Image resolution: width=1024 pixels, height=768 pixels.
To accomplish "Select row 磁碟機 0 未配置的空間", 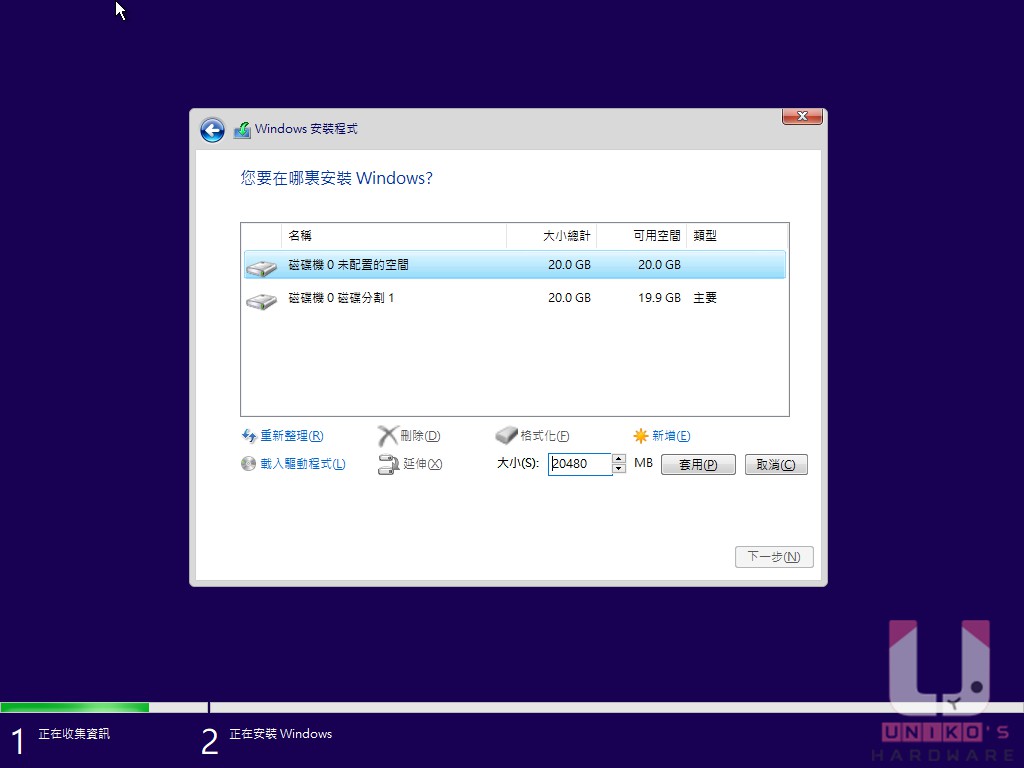I will 515,264.
